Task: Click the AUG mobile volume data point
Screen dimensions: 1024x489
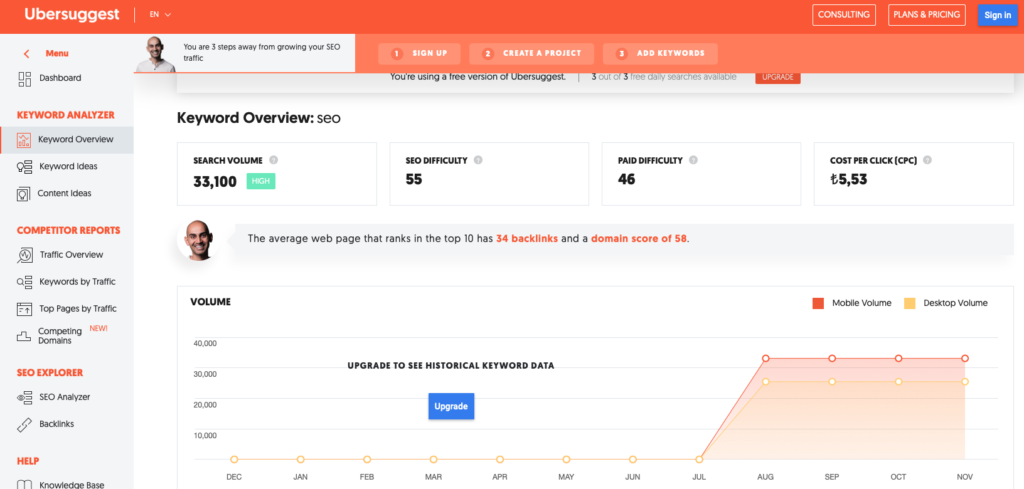Action: pyautogui.click(x=766, y=358)
